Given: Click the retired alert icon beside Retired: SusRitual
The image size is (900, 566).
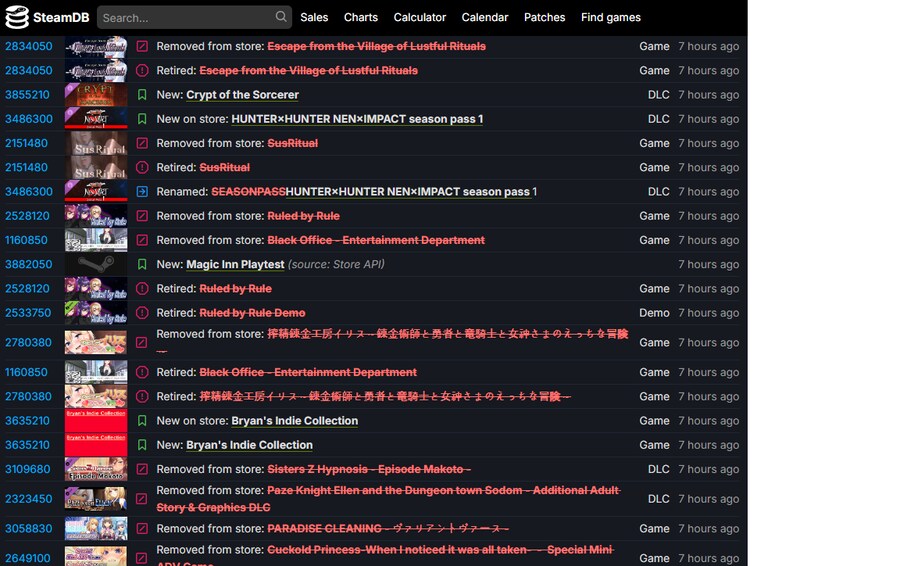Looking at the screenshot, I should [x=142, y=167].
